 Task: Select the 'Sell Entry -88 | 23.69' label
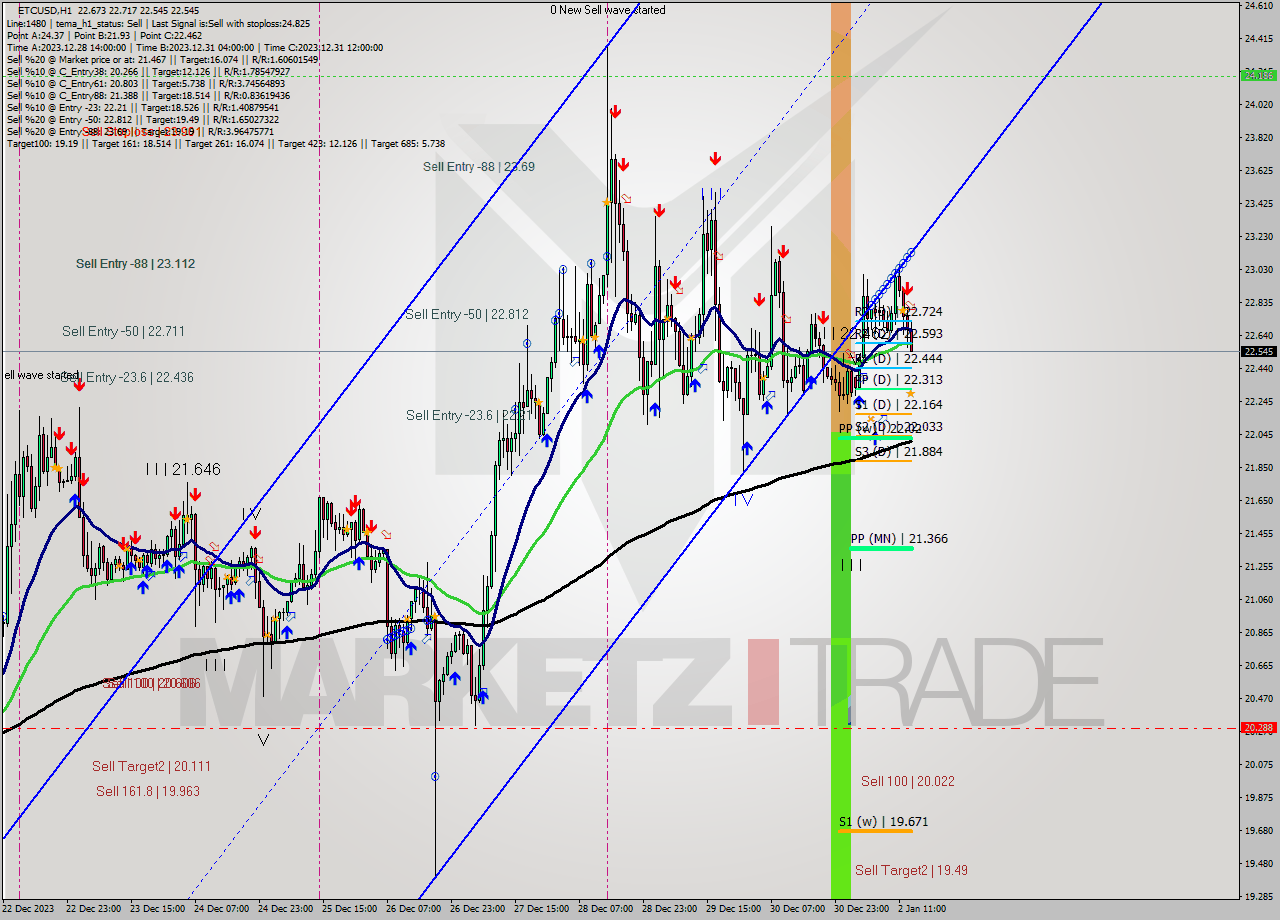click(479, 167)
